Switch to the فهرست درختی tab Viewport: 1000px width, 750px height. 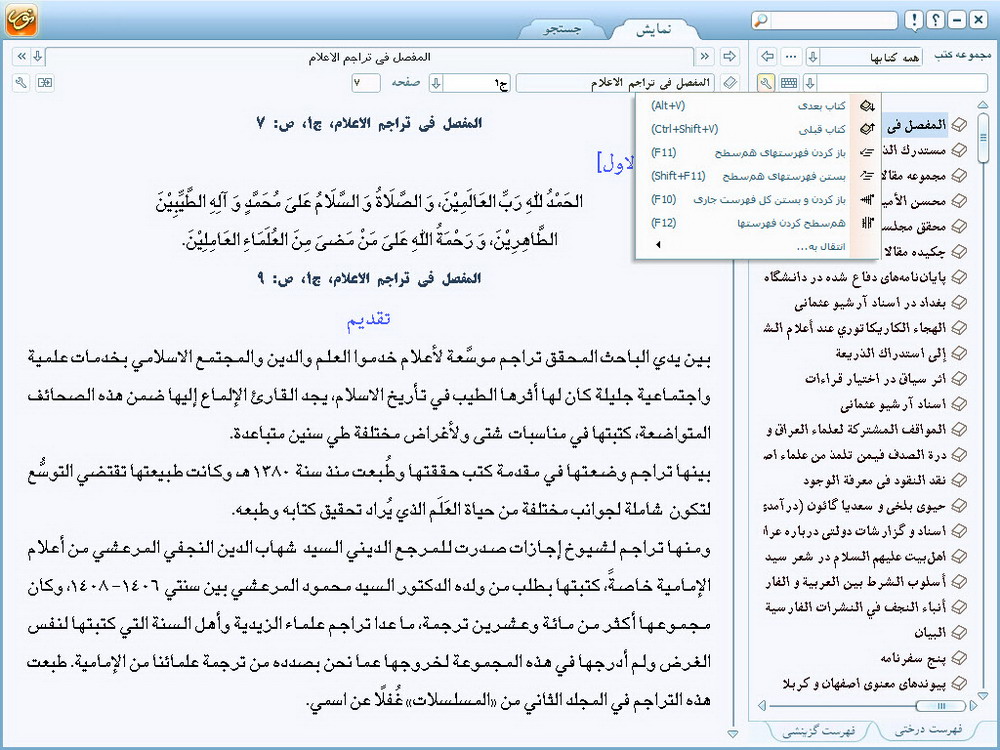click(x=929, y=729)
